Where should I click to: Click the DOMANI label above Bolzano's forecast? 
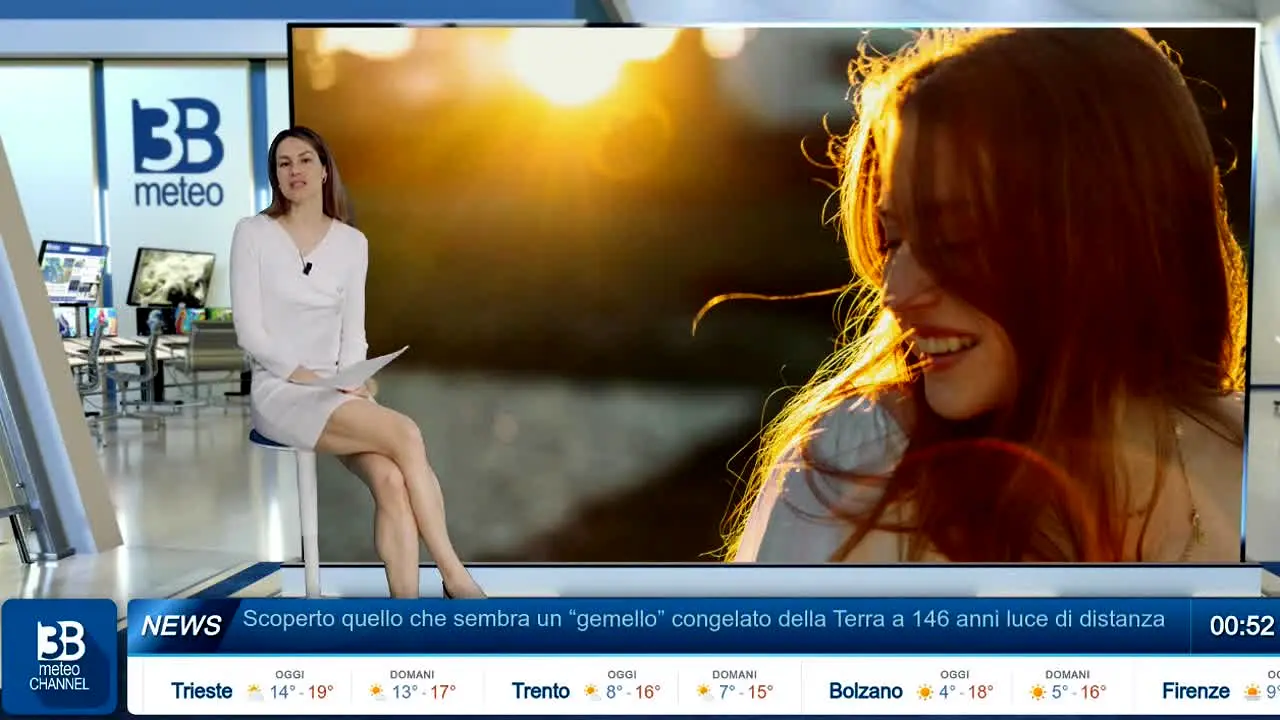tap(1068, 675)
